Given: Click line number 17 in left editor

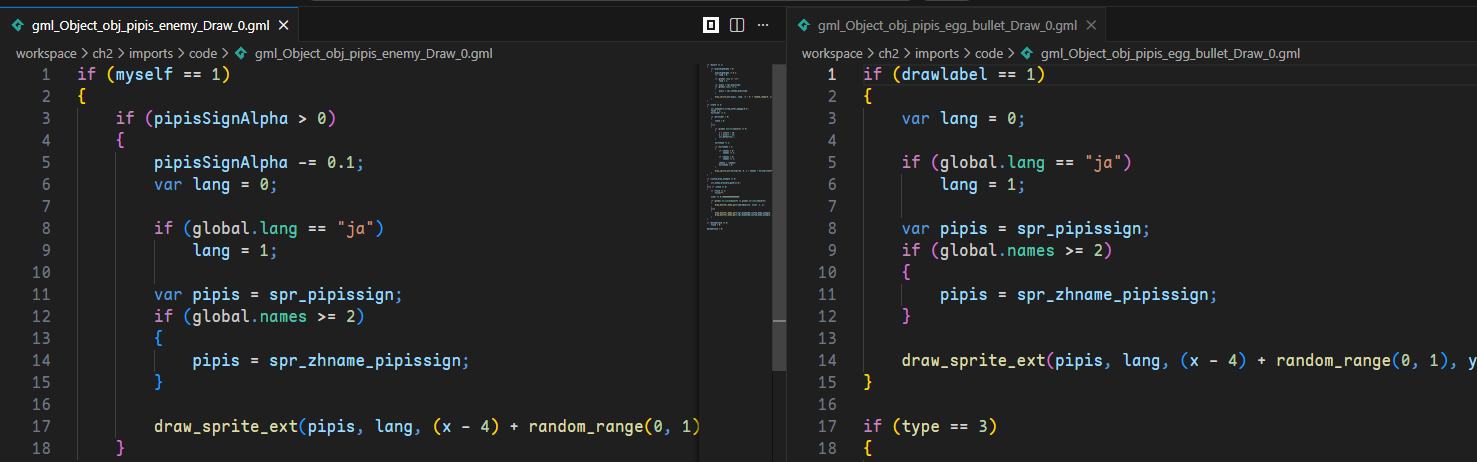Looking at the screenshot, I should (41, 427).
